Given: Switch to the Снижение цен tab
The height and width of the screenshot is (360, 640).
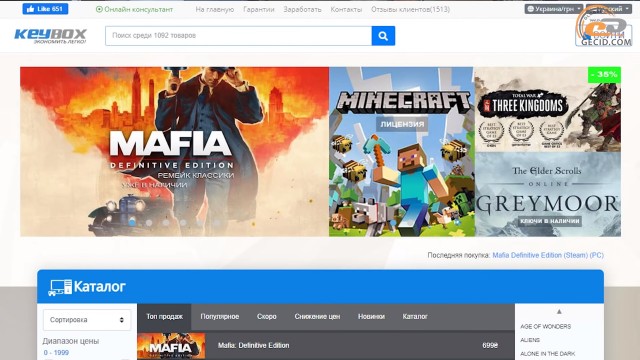Looking at the screenshot, I should [x=317, y=316].
